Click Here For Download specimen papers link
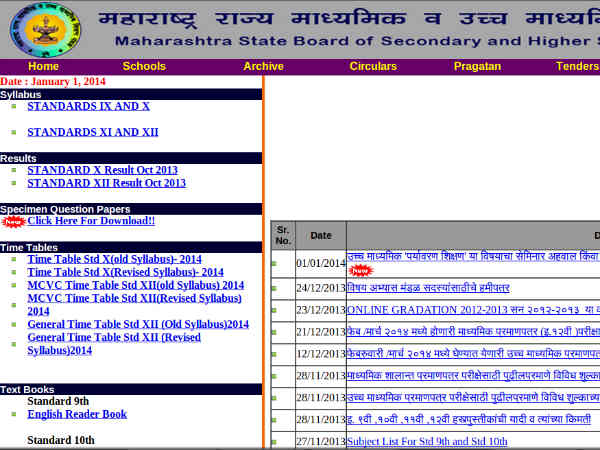600x450 pixels. pyautogui.click(x=91, y=221)
